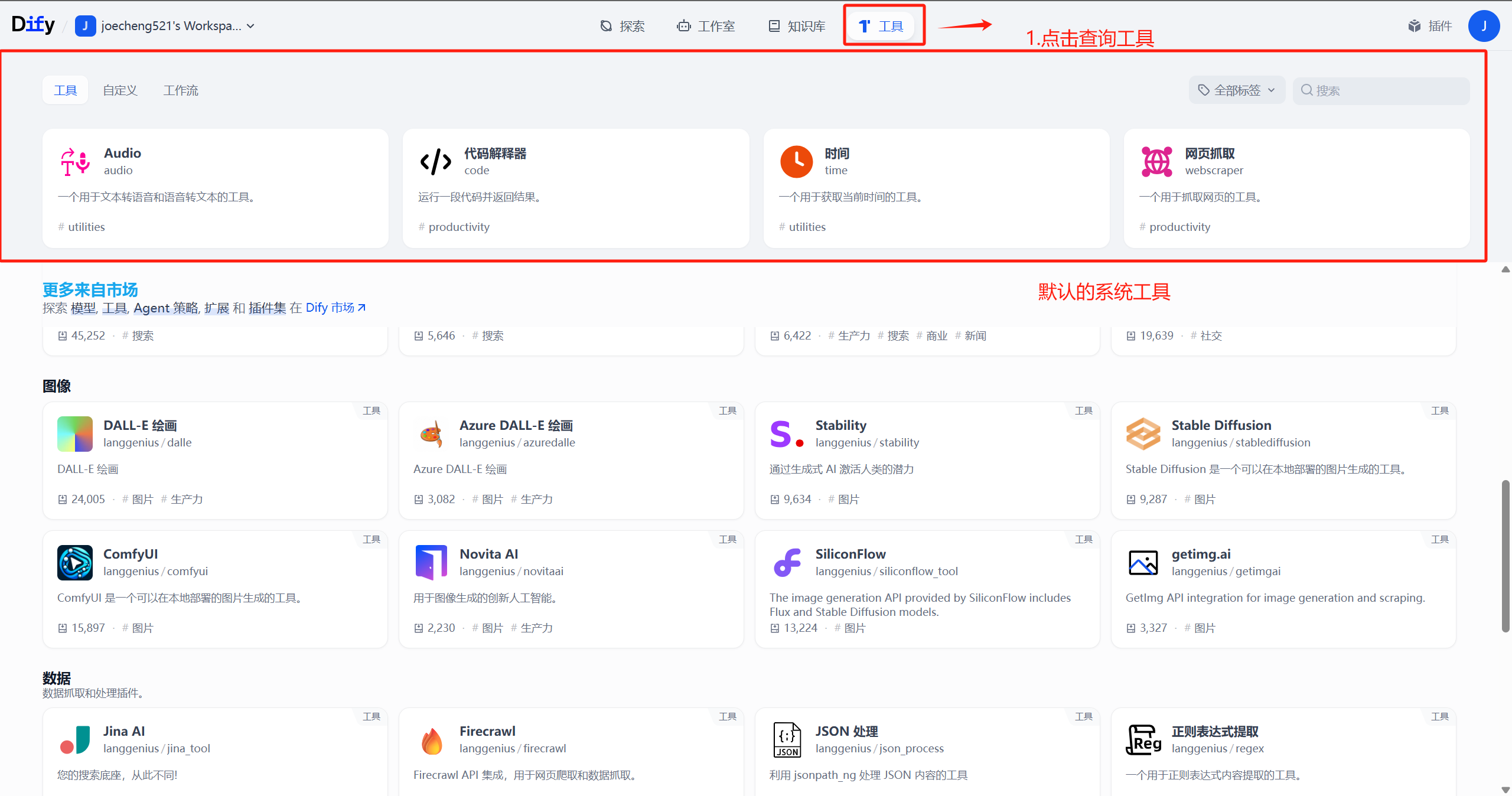Screen dimensions: 1512x796
Task: Click the Audio tool icon
Action: 75,161
